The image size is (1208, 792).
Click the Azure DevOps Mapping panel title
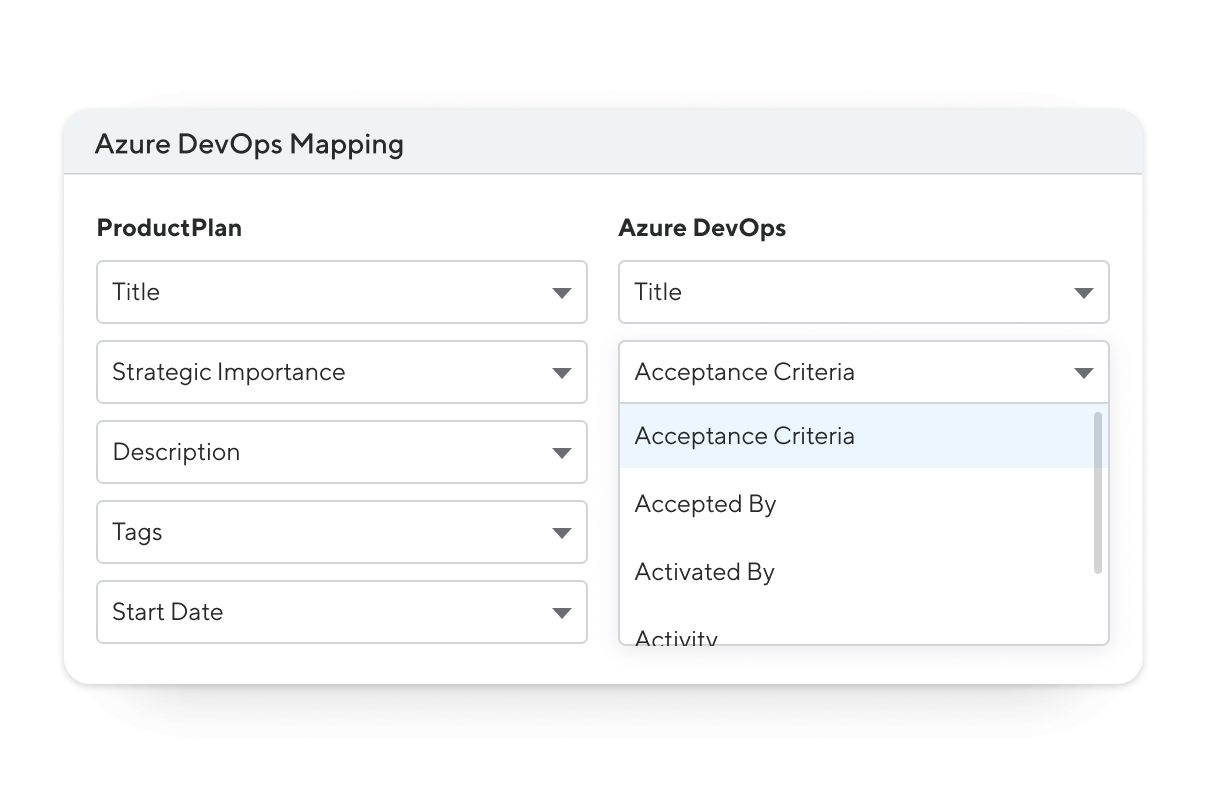[x=249, y=144]
